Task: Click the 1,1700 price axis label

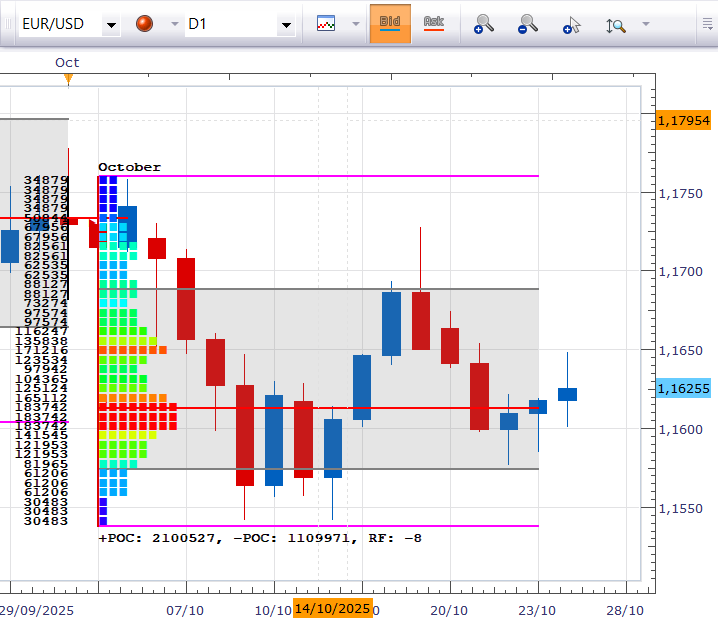Action: pos(680,271)
